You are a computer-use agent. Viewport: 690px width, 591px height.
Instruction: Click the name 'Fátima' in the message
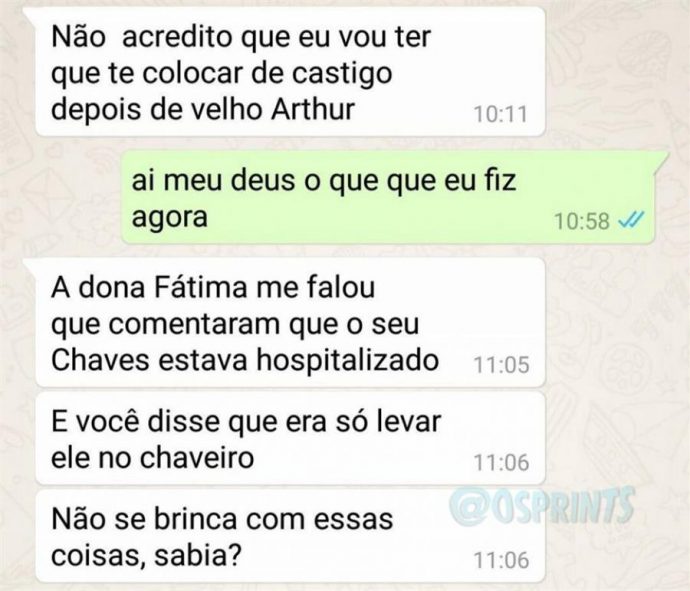(202, 288)
